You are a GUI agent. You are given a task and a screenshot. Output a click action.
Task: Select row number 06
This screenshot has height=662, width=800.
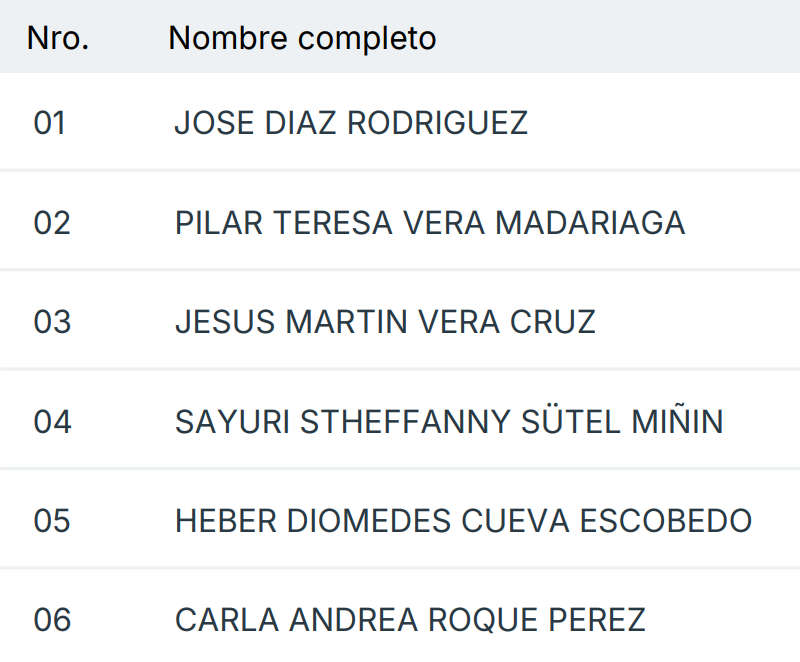click(52, 620)
